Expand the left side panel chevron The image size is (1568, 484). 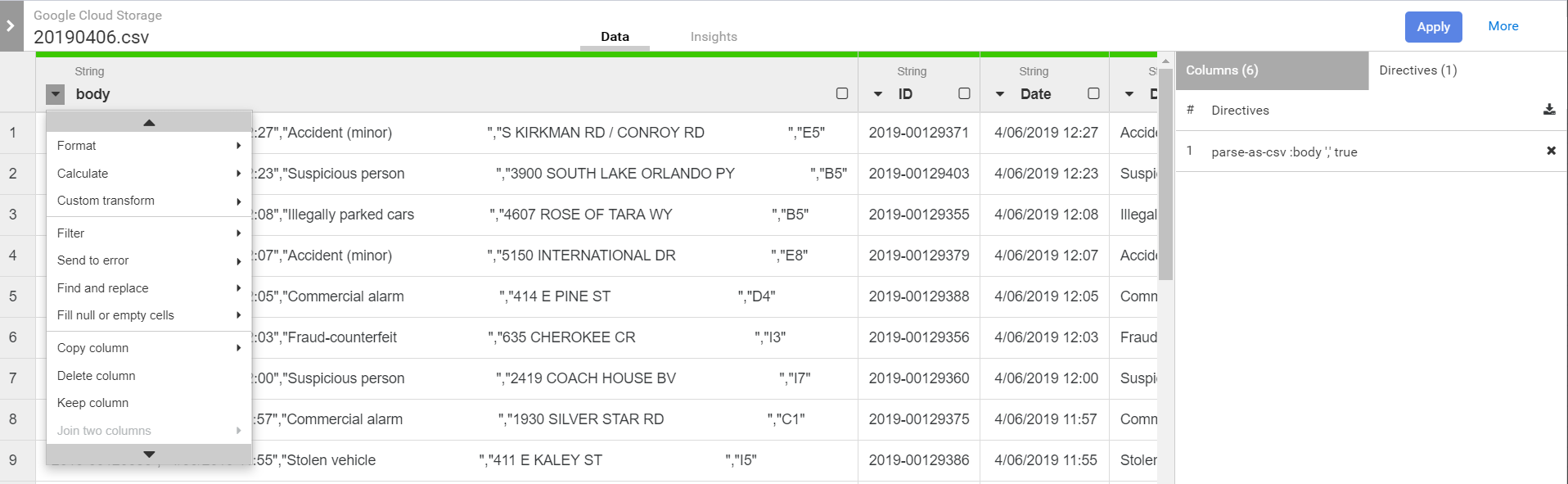(11, 26)
